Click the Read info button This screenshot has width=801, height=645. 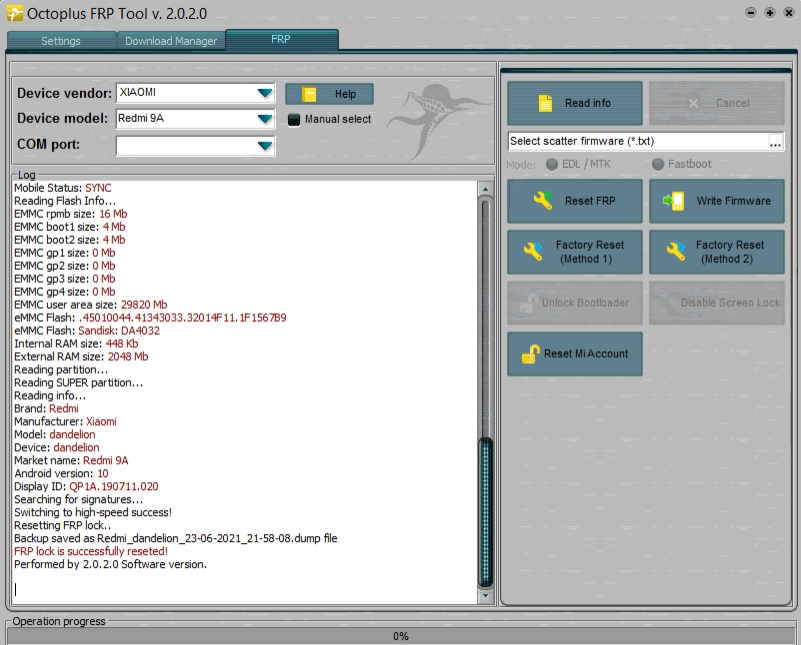pyautogui.click(x=575, y=103)
